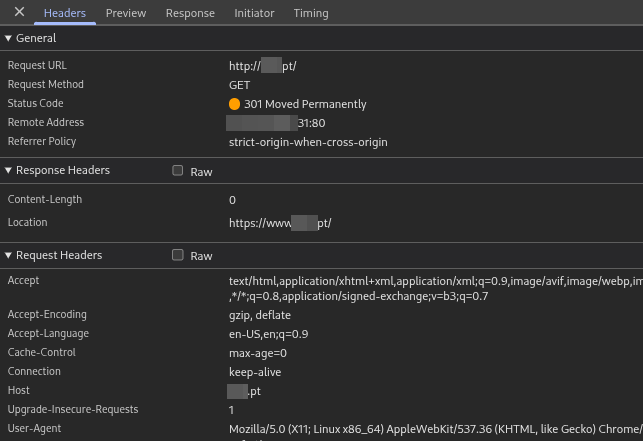This screenshot has height=441, width=643.
Task: Click the Referrer Policy value
Action: point(308,142)
